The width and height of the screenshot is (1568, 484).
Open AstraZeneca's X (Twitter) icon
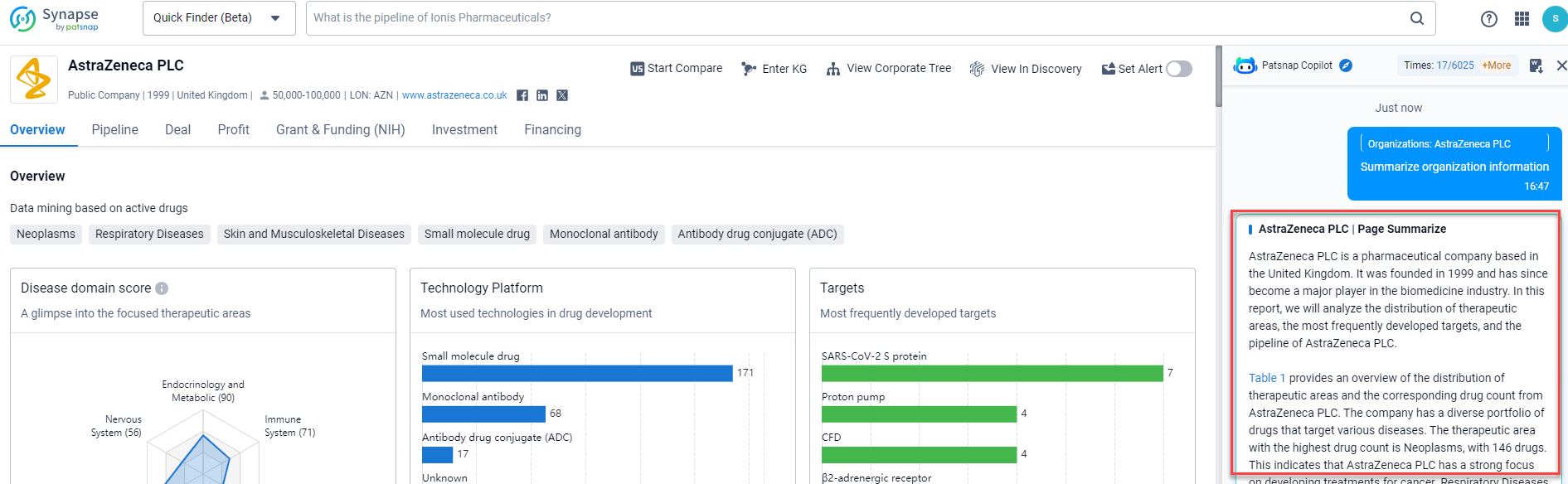pyautogui.click(x=562, y=95)
